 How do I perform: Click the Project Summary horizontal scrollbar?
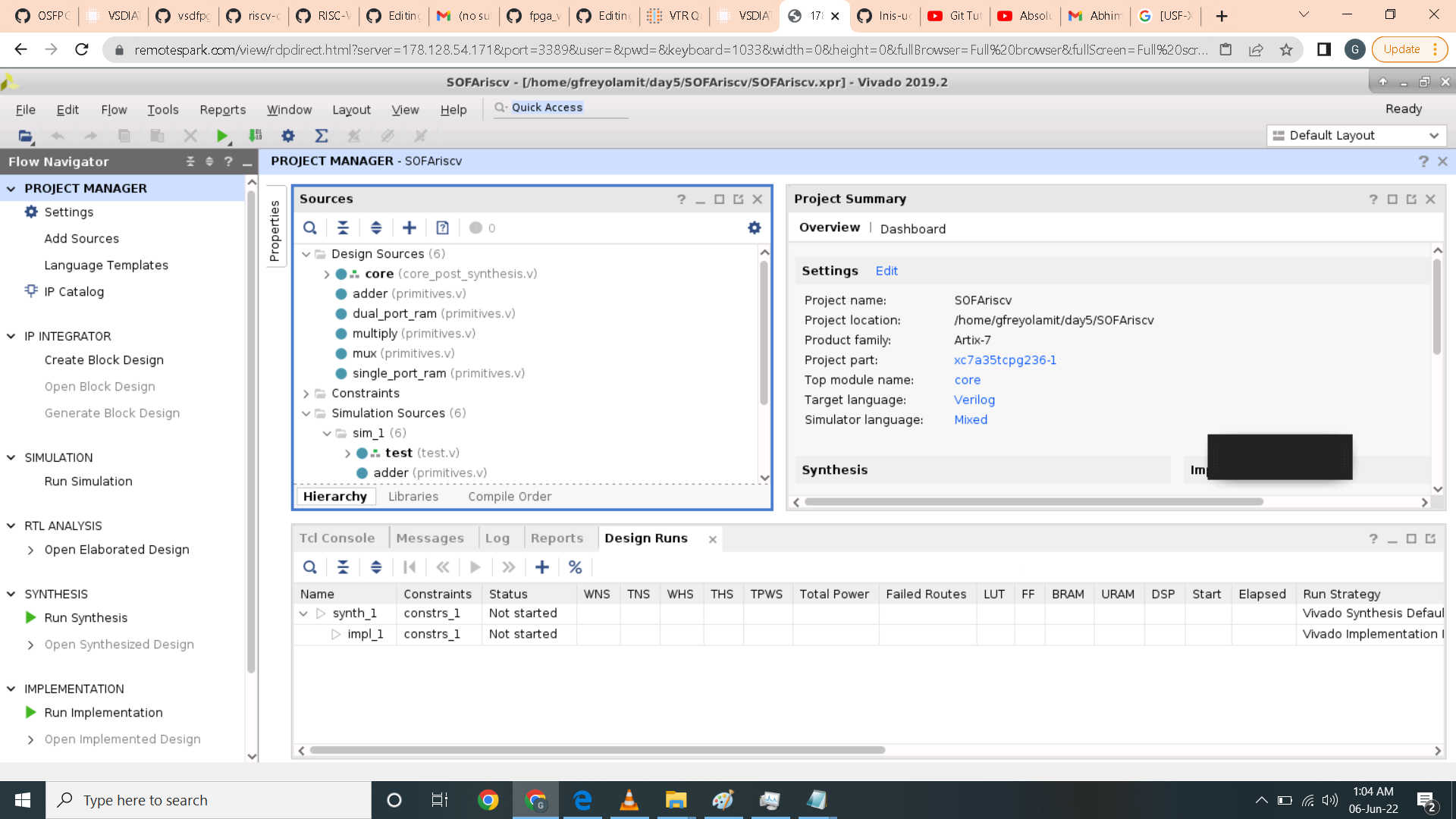pyautogui.click(x=1034, y=502)
